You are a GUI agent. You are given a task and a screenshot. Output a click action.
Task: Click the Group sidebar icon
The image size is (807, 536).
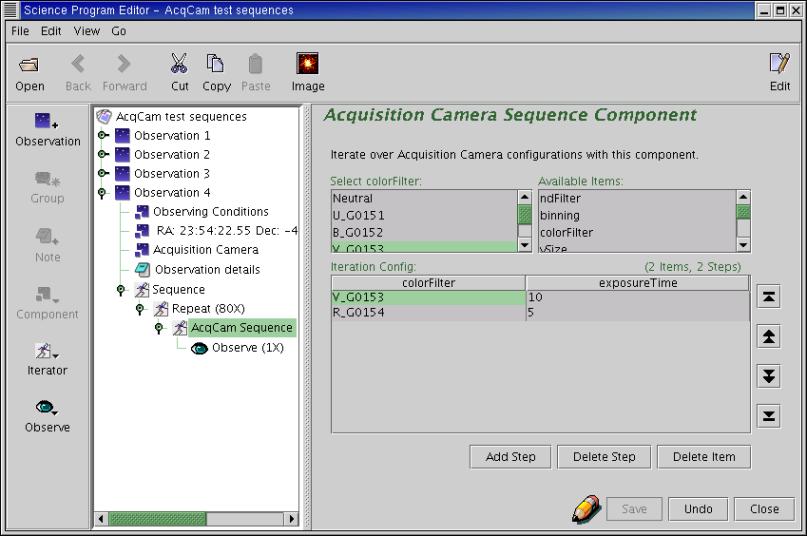[47, 179]
